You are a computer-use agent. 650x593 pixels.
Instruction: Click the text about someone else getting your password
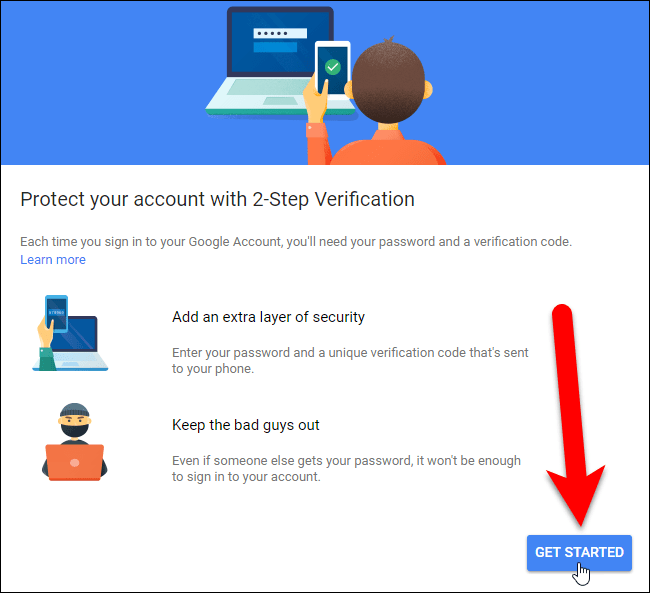[346, 469]
